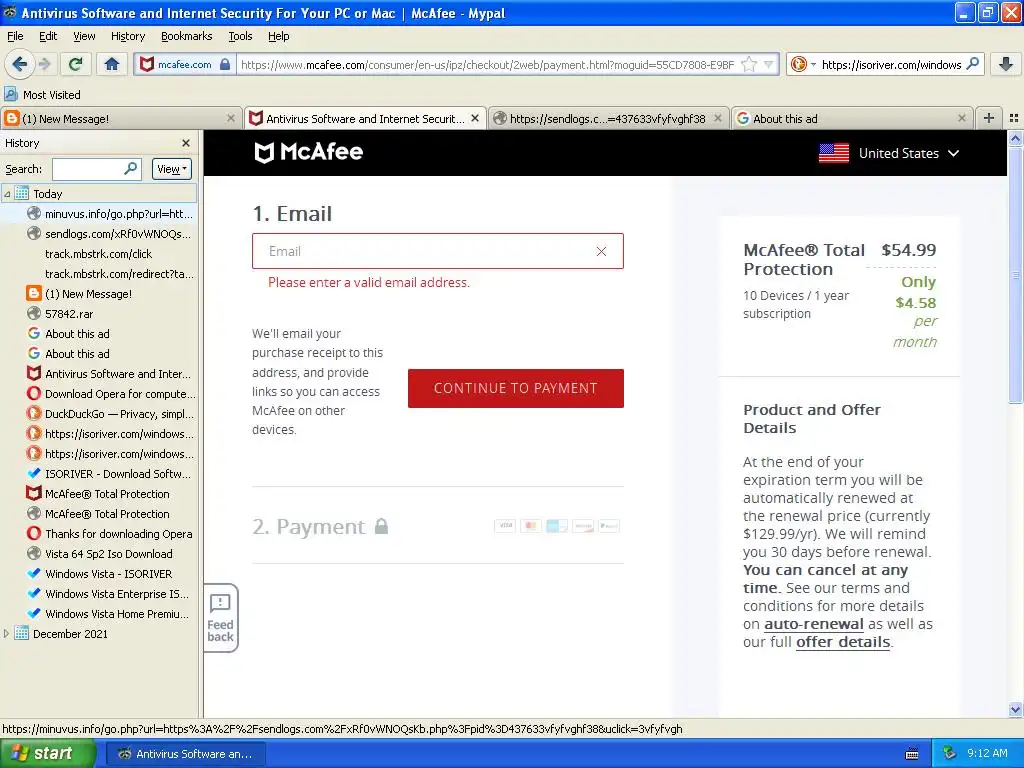Open the United States country selector

[889, 153]
